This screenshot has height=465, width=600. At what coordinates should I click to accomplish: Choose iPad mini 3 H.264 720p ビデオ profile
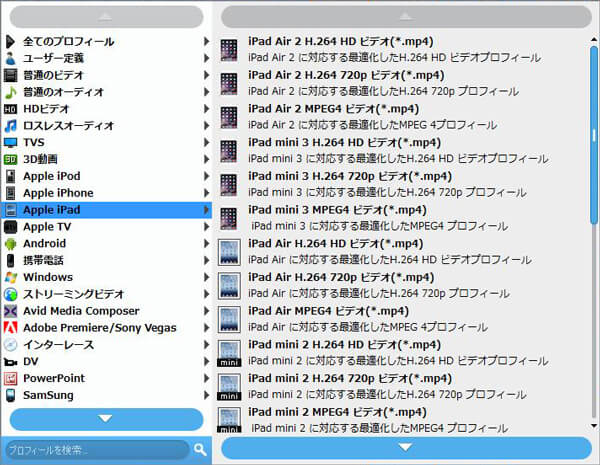coord(402,184)
